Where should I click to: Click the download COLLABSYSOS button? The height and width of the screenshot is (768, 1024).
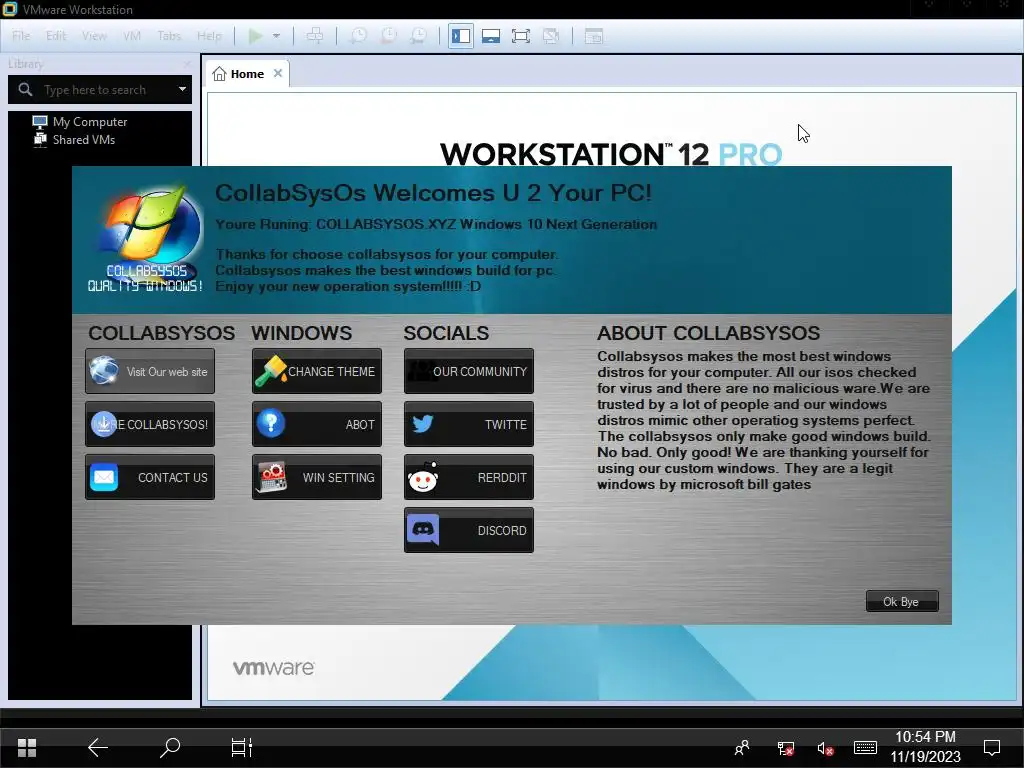(x=150, y=424)
